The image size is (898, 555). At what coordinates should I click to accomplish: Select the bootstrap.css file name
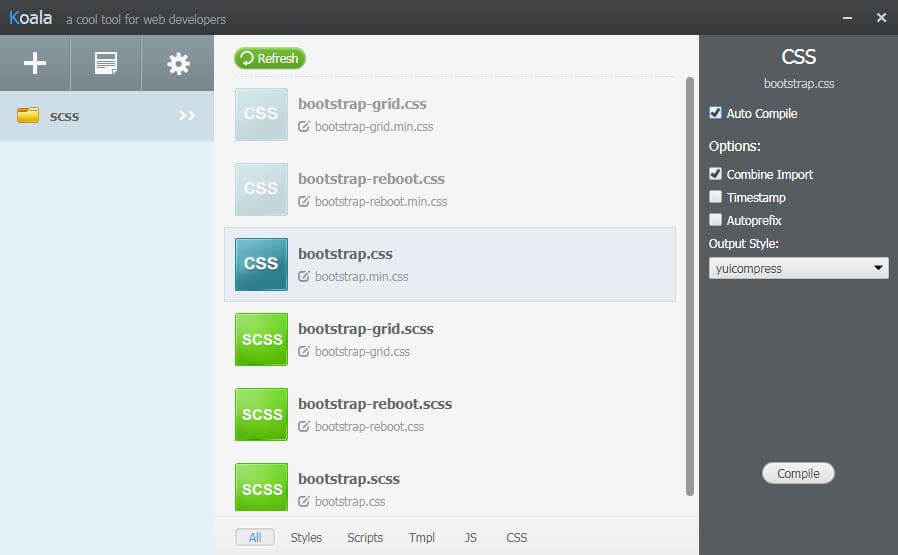coord(345,254)
